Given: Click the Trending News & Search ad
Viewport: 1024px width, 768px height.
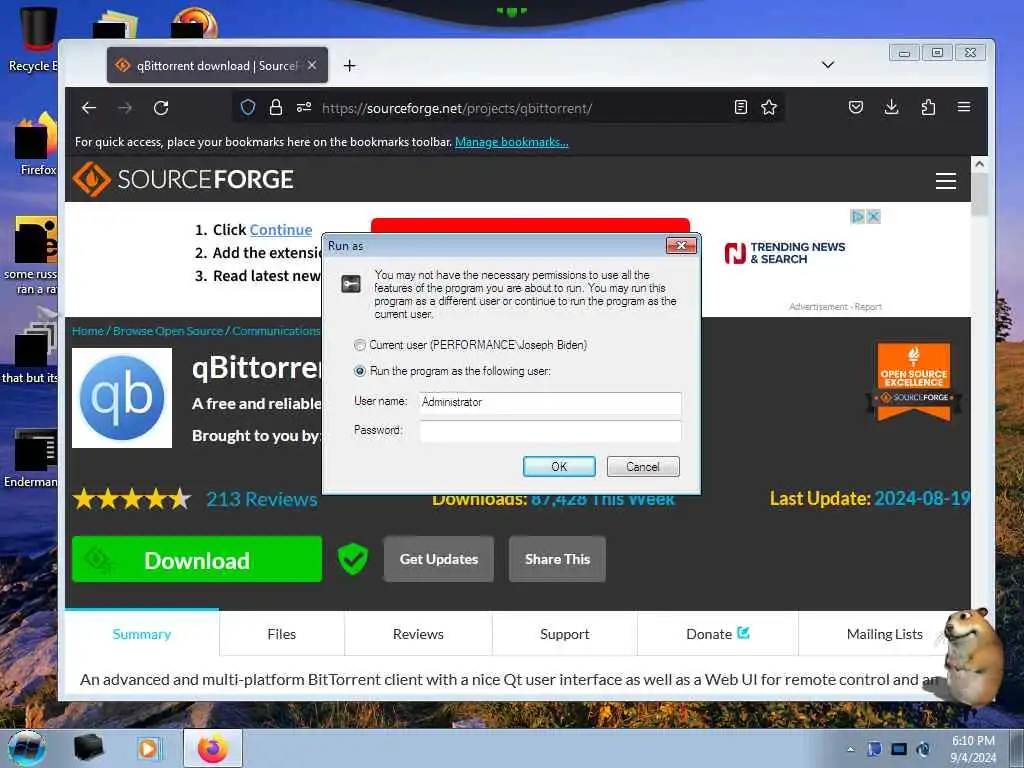Looking at the screenshot, I should pos(785,253).
